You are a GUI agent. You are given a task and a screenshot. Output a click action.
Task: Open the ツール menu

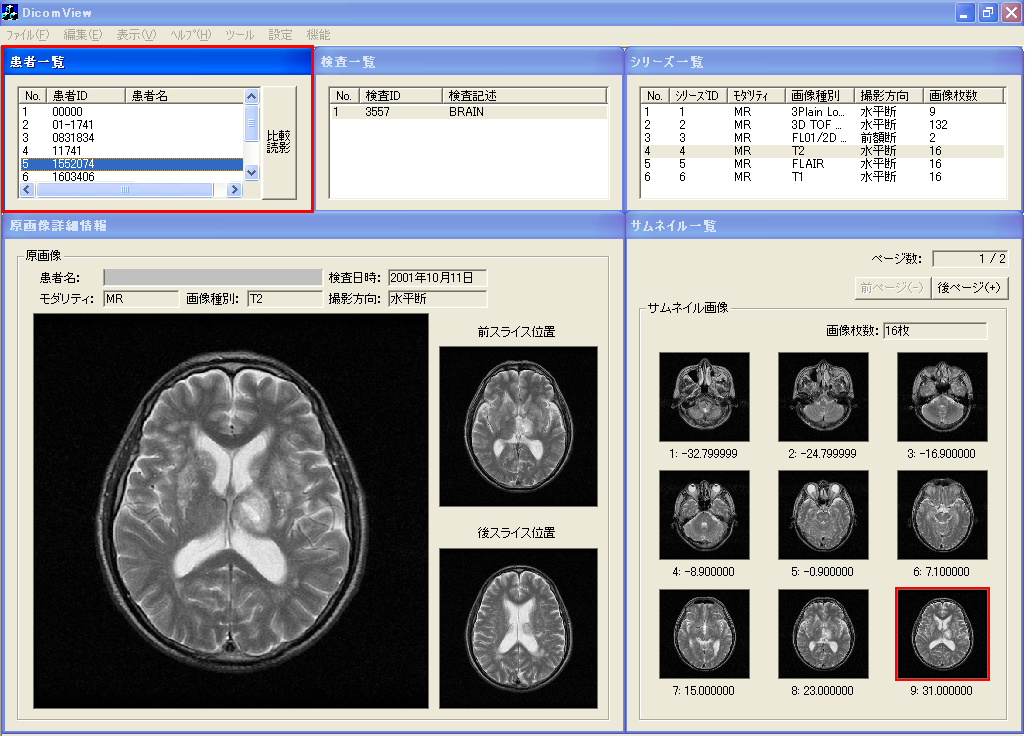pos(239,34)
